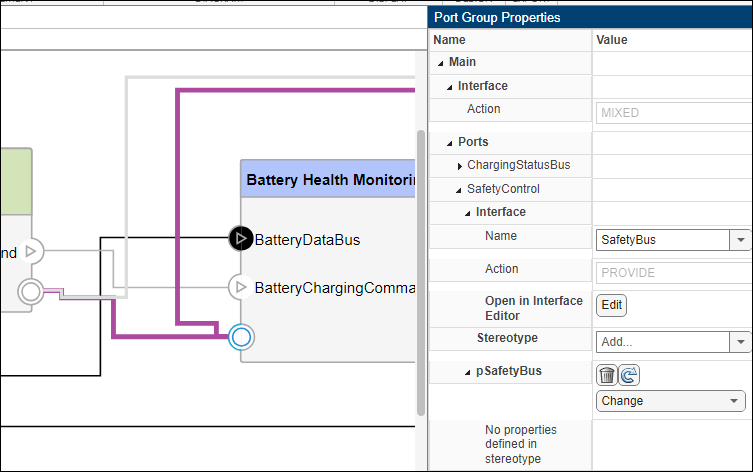This screenshot has height=472, width=753.
Task: Open the SafetyBus interface name dropdown
Action: pos(740,240)
